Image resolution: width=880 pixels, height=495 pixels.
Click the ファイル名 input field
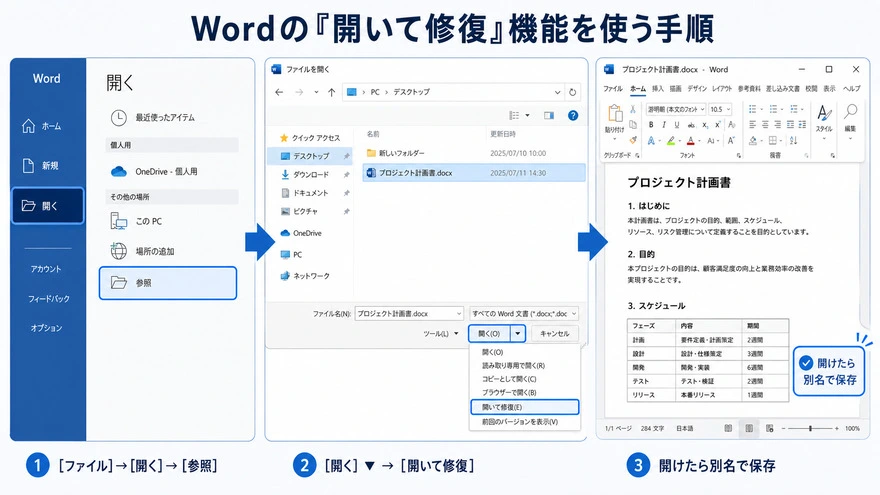point(409,313)
